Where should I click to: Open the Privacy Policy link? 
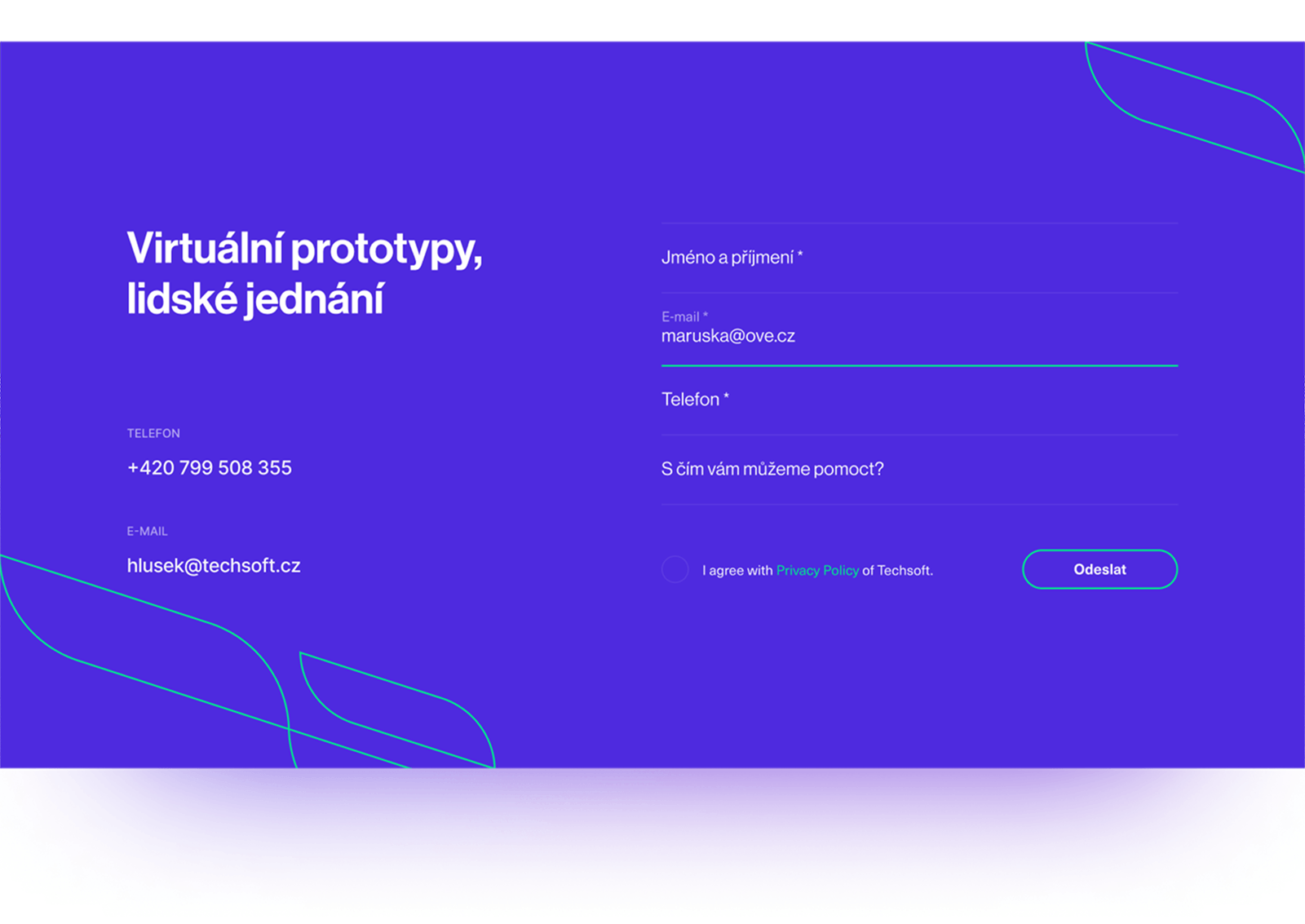(816, 571)
